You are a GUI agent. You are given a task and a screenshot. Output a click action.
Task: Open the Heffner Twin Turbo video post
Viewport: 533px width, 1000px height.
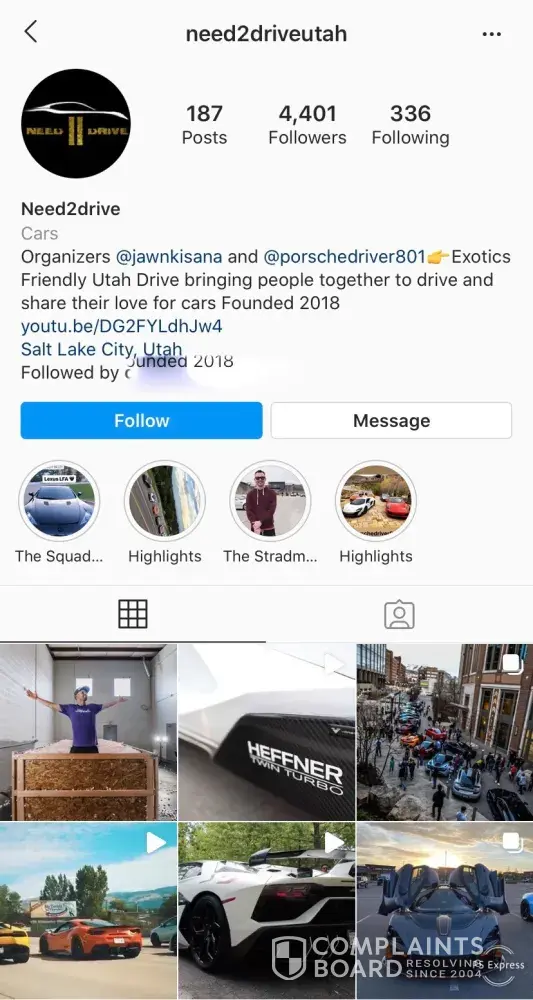click(x=266, y=732)
